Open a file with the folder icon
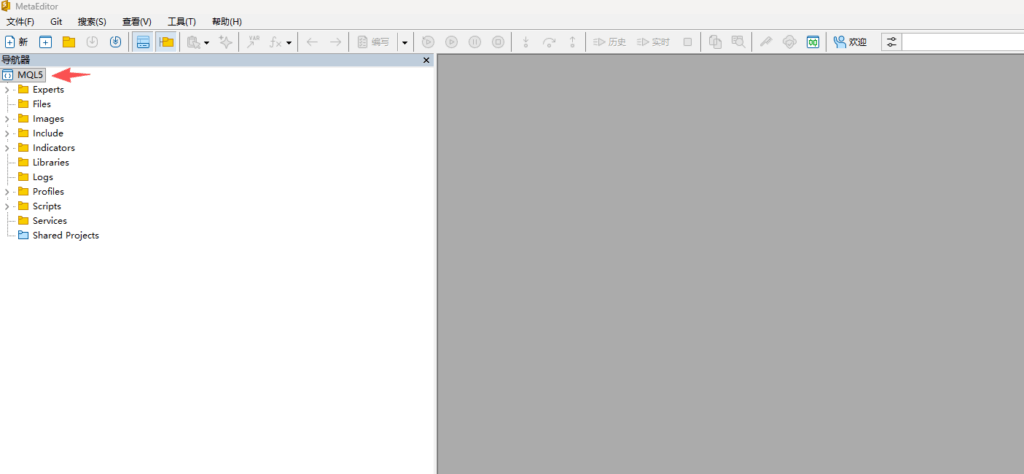 tap(69, 42)
